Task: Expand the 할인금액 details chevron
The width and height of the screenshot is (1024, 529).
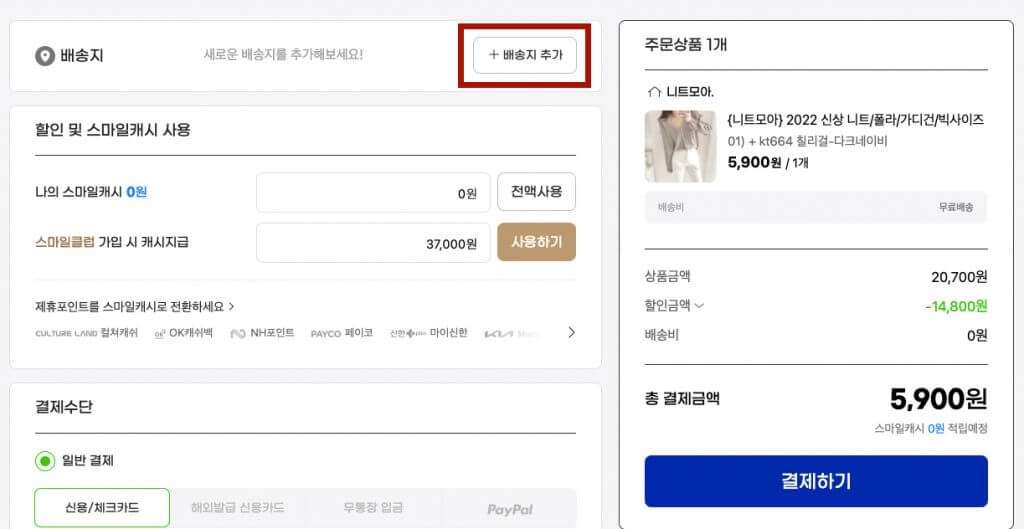Action: 699,306
